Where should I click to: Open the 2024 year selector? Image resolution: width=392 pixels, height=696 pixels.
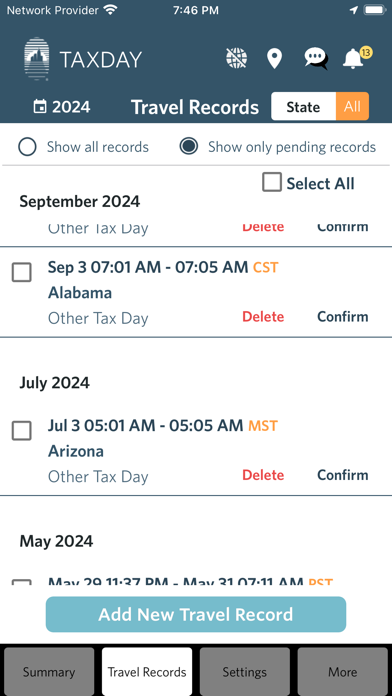(x=62, y=107)
